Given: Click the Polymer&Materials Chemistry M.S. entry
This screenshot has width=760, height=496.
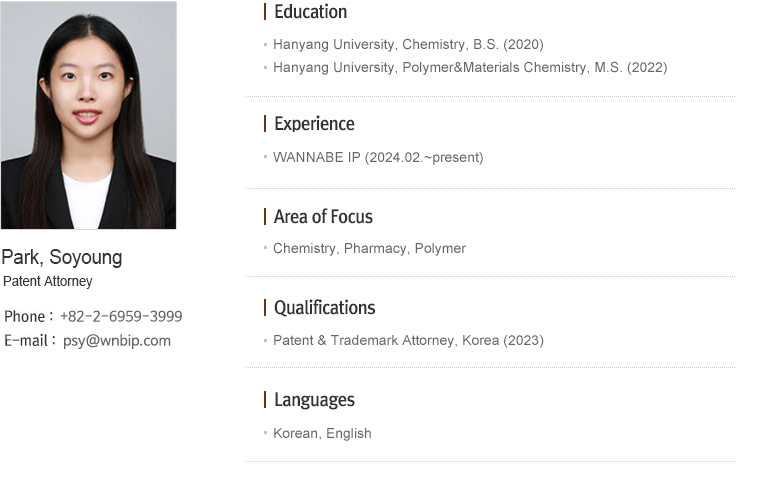Looking at the screenshot, I should [470, 67].
